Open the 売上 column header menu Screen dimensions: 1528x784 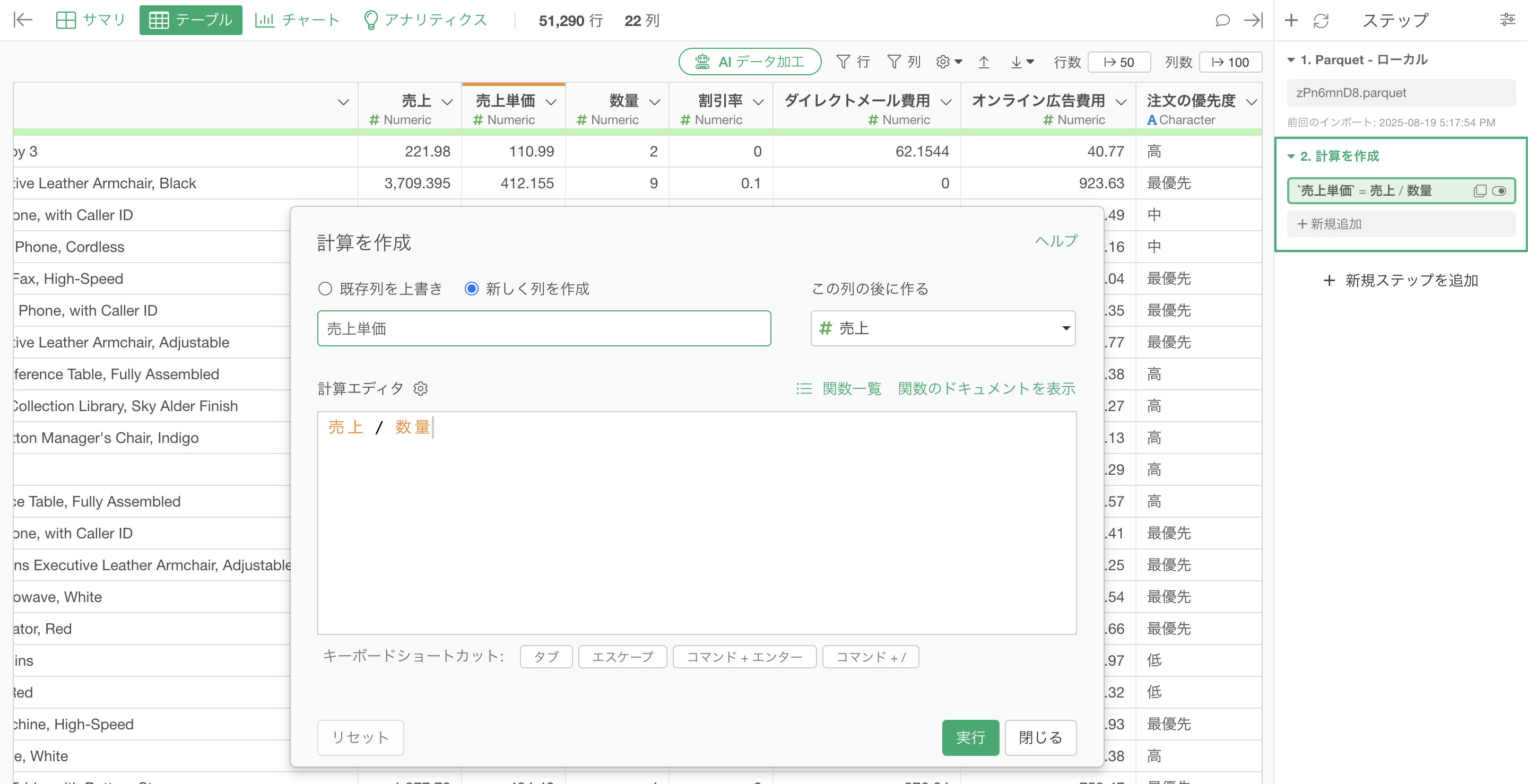click(x=447, y=102)
